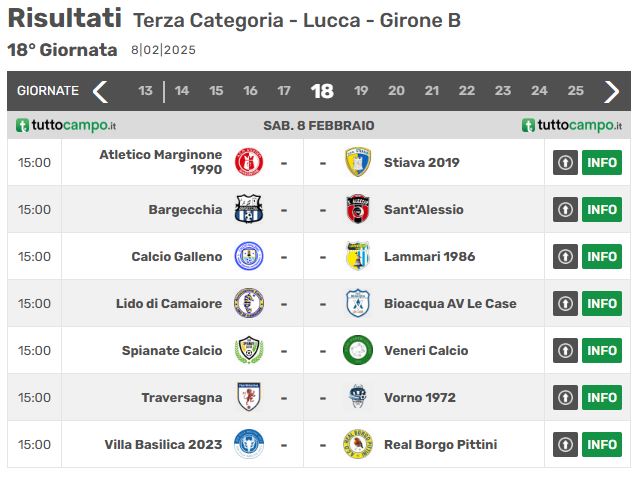This screenshot has width=639, height=478.
Task: Jump to giornata 25
Action: pos(575,90)
